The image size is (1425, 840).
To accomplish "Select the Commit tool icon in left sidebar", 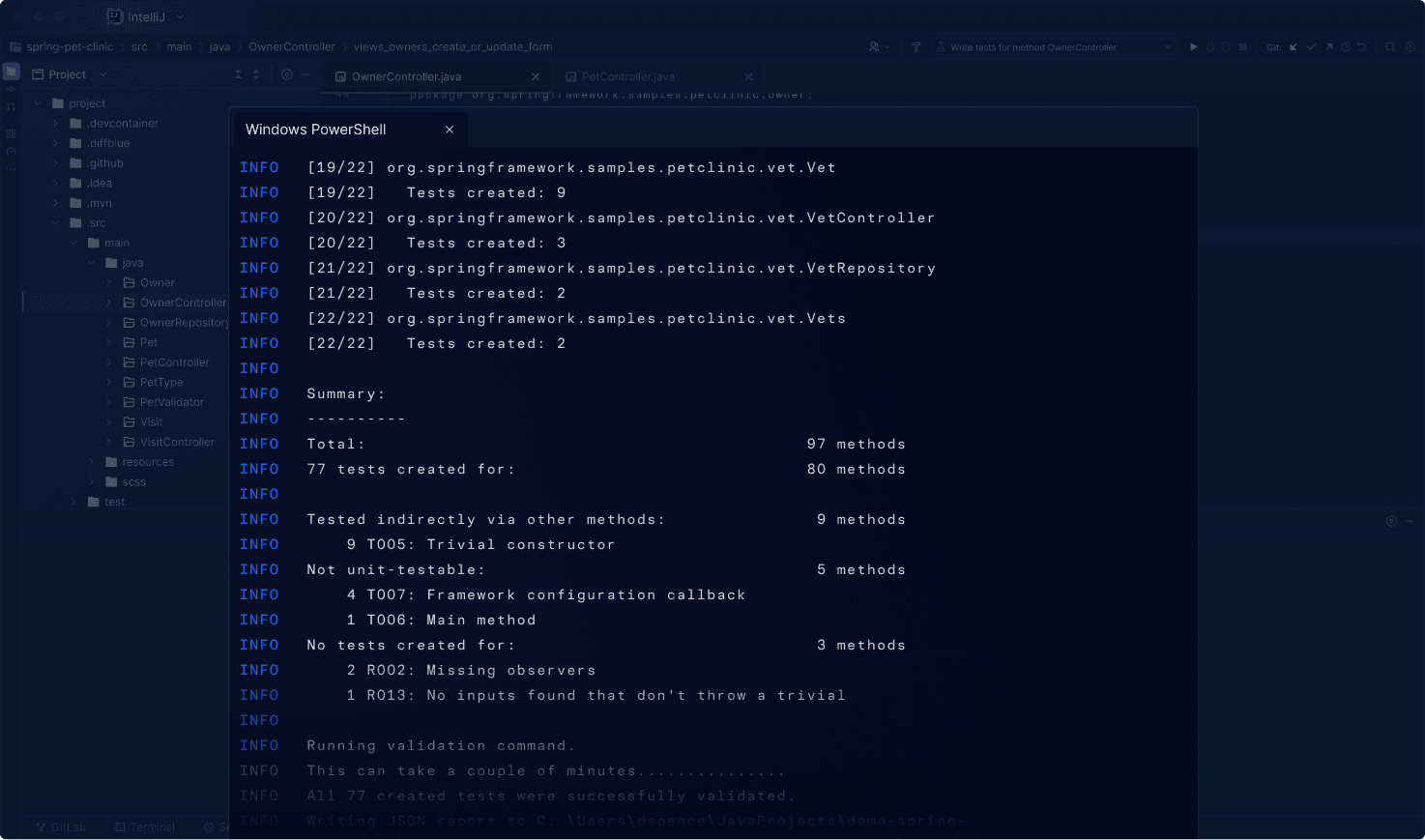I will point(11,89).
